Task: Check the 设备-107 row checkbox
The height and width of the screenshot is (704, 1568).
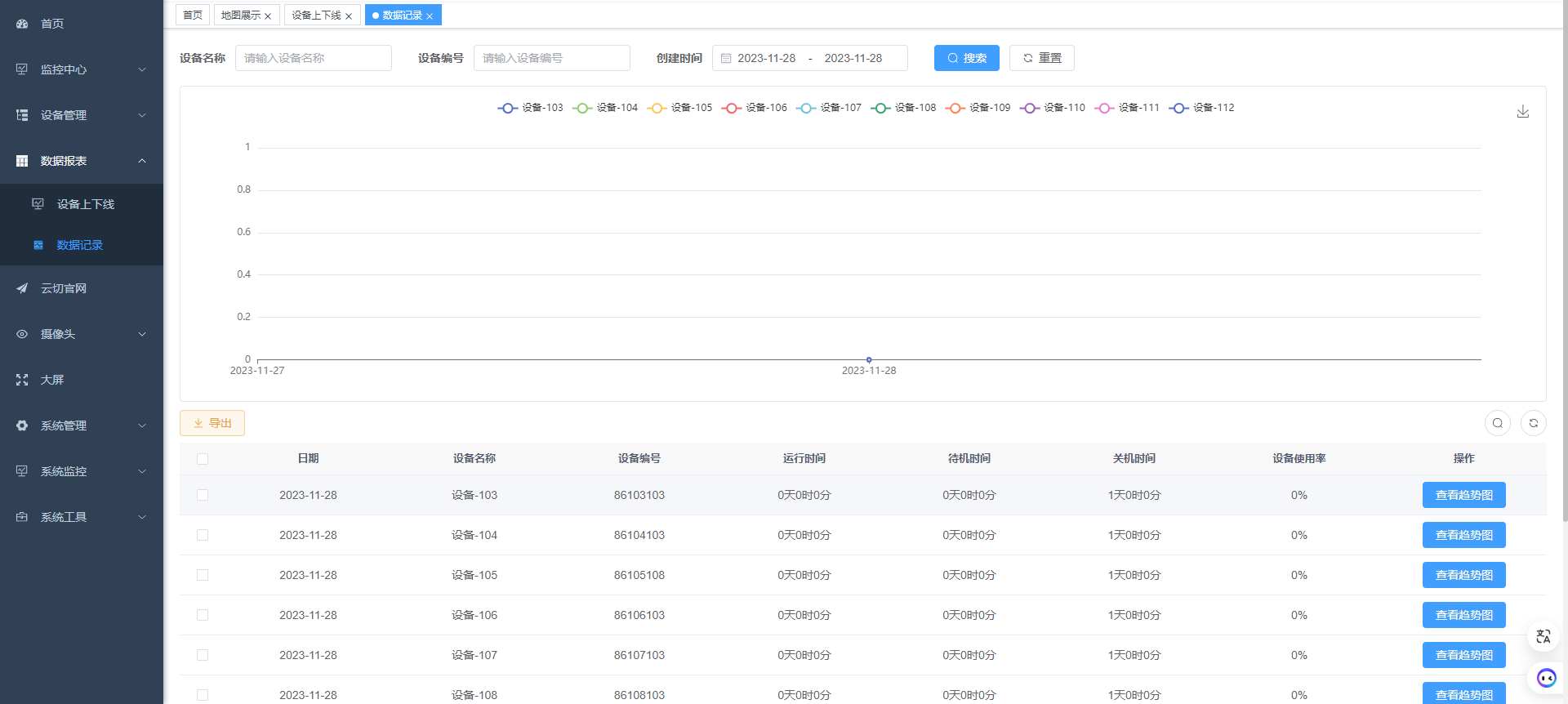Action: [x=203, y=655]
